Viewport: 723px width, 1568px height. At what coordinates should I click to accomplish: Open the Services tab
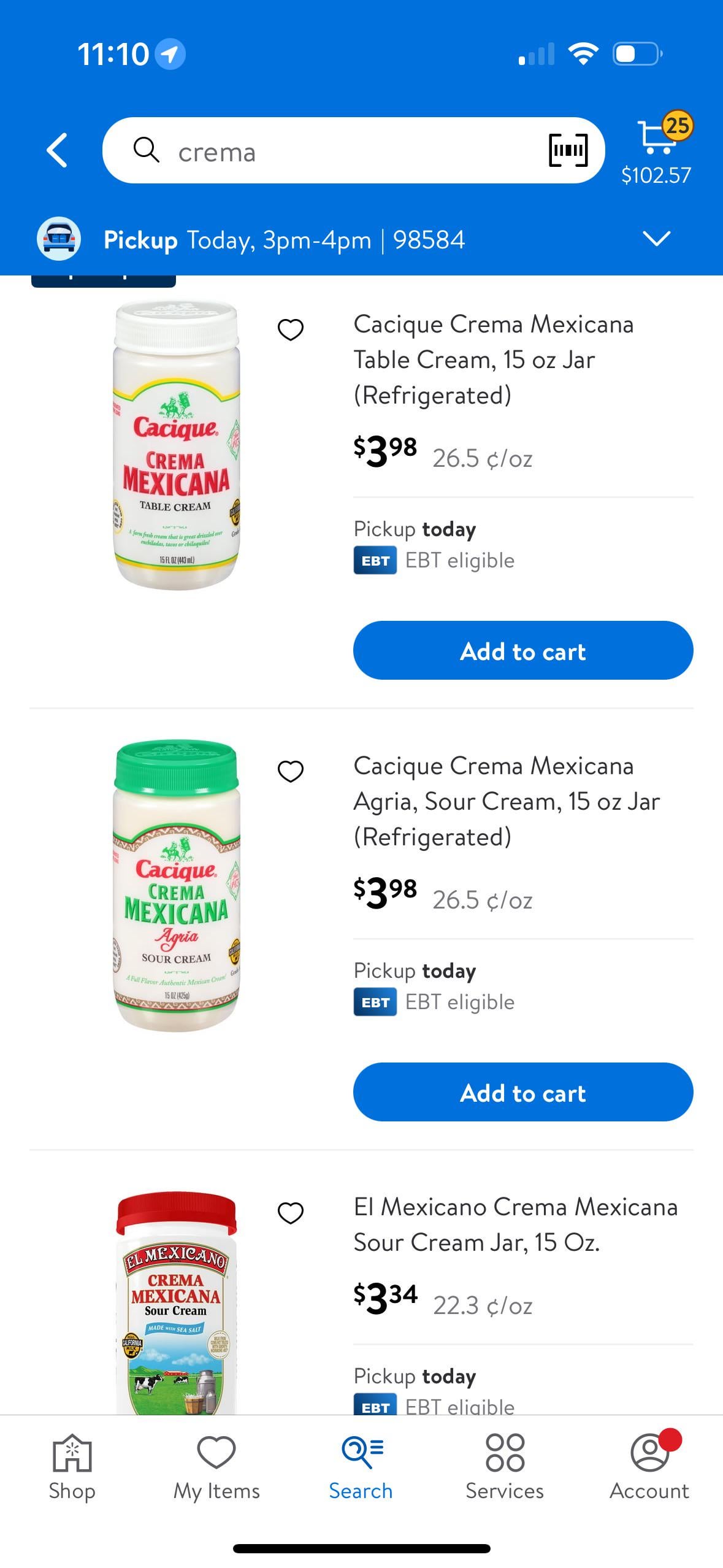[x=505, y=1466]
